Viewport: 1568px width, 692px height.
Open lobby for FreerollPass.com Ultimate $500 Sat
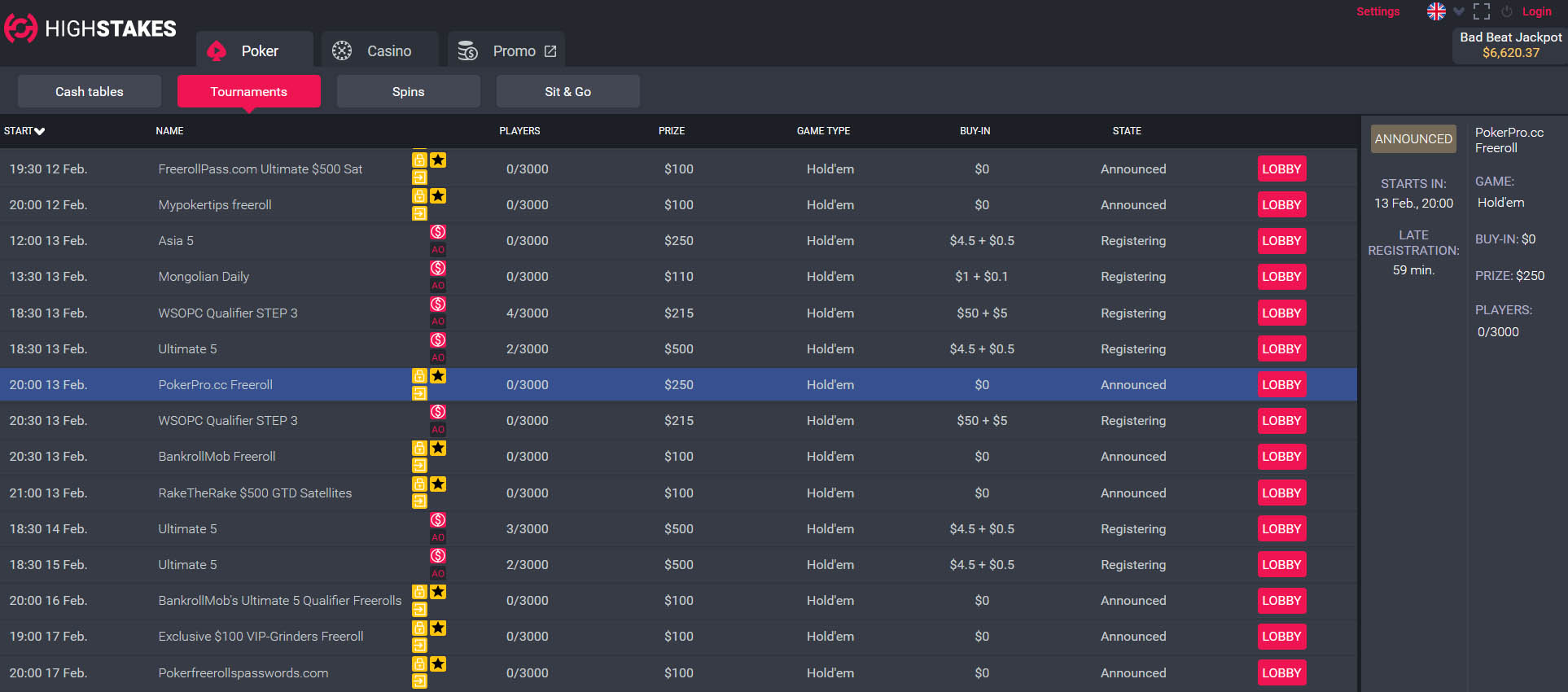pyautogui.click(x=1281, y=169)
